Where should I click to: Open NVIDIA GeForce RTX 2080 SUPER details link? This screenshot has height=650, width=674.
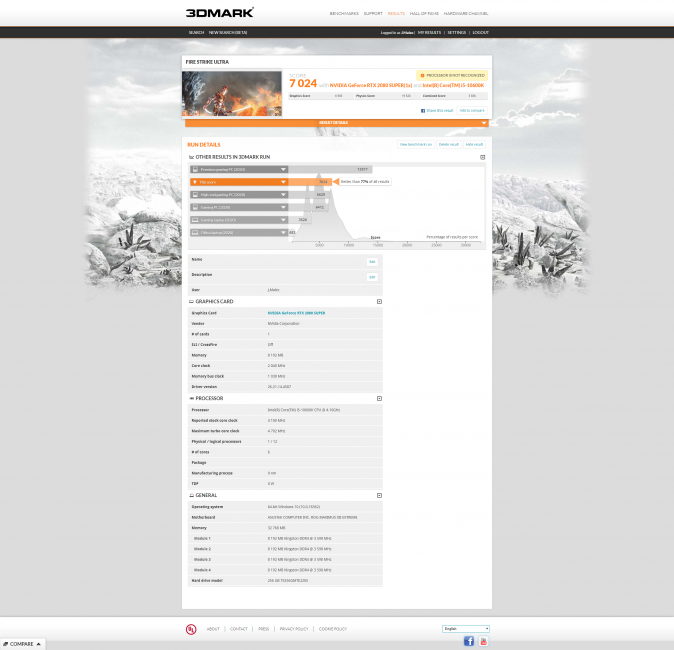click(x=296, y=313)
